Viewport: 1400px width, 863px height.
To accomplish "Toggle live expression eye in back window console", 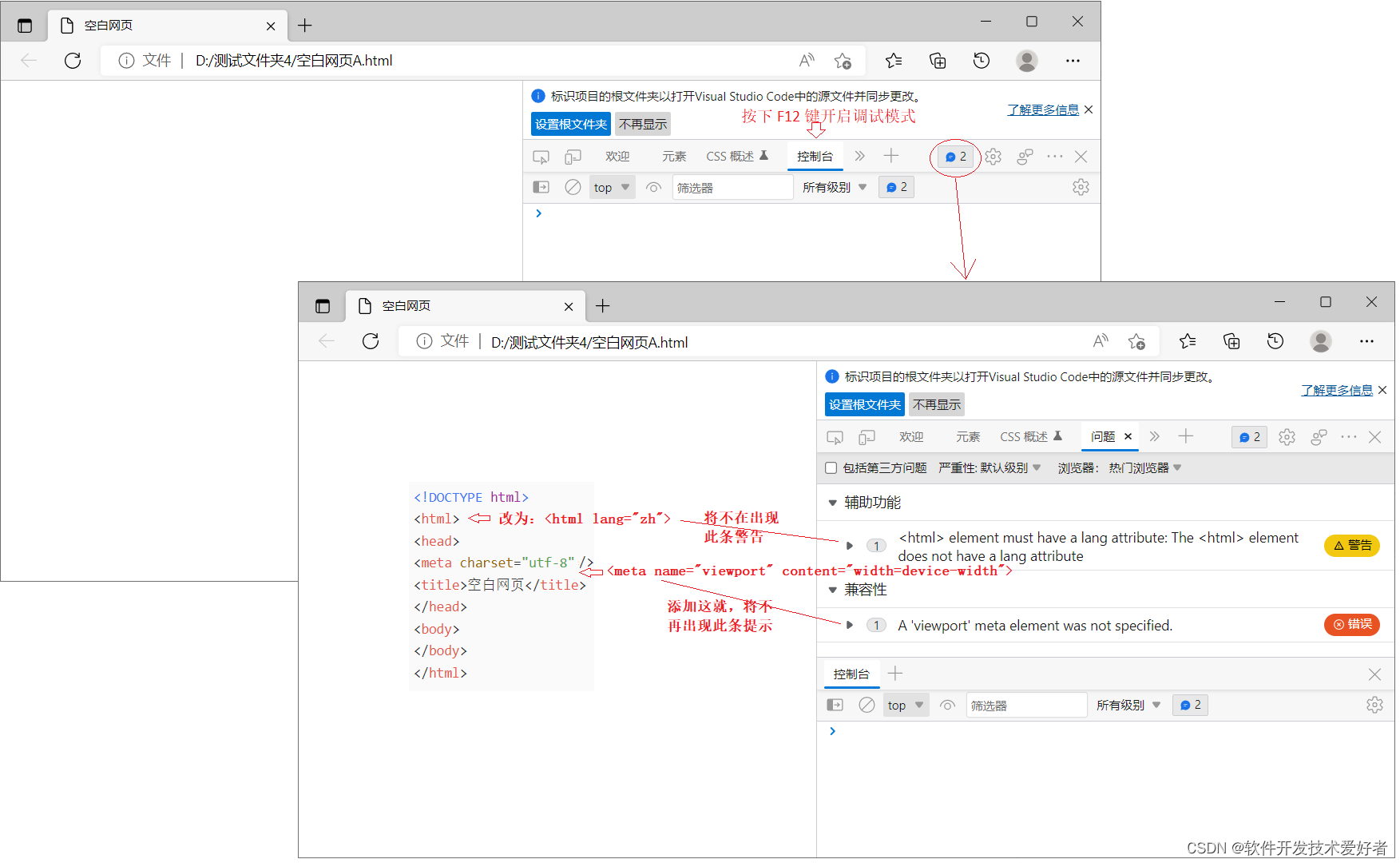I will click(x=653, y=188).
